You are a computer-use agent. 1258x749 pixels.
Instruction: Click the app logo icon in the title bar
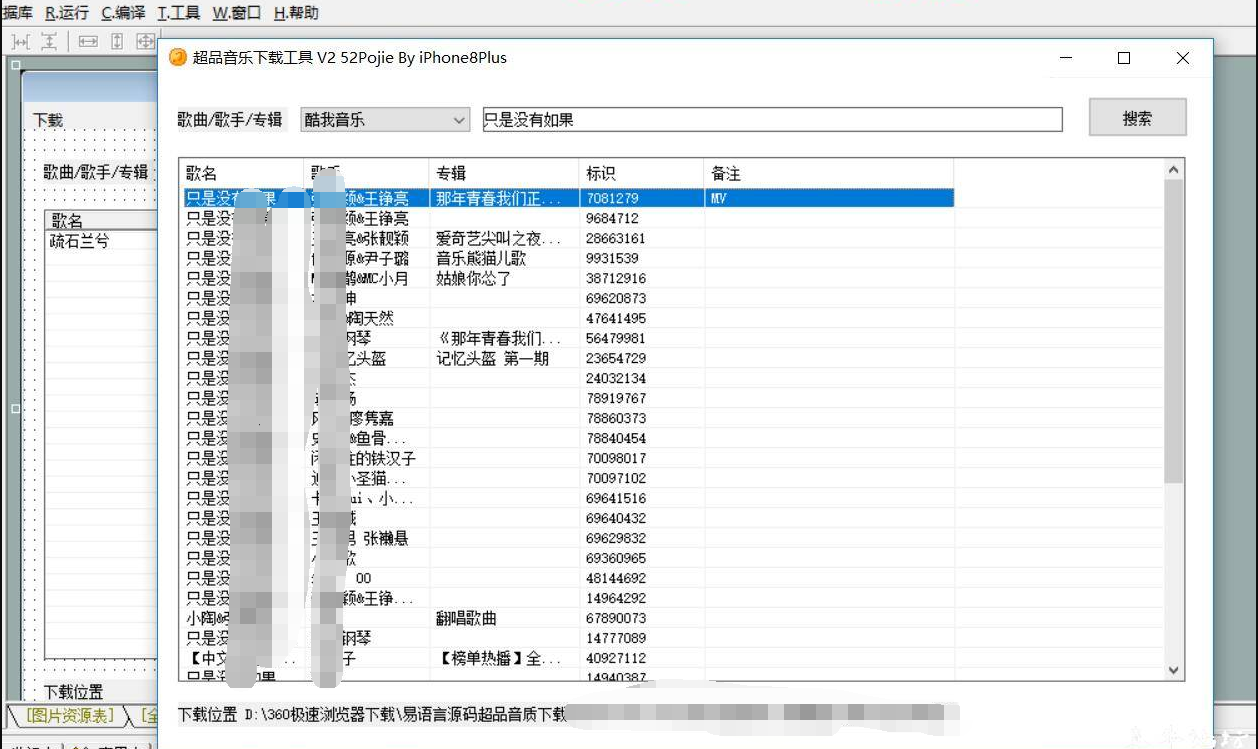point(176,58)
